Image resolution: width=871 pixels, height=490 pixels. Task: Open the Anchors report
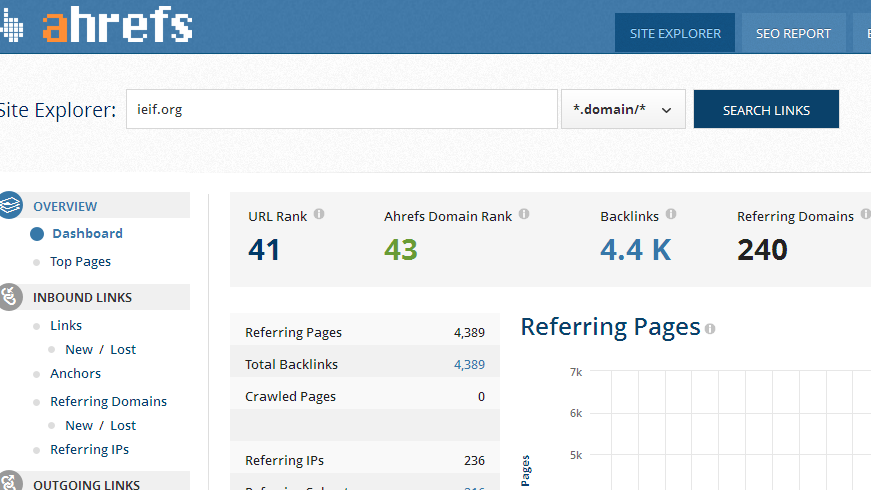(76, 373)
